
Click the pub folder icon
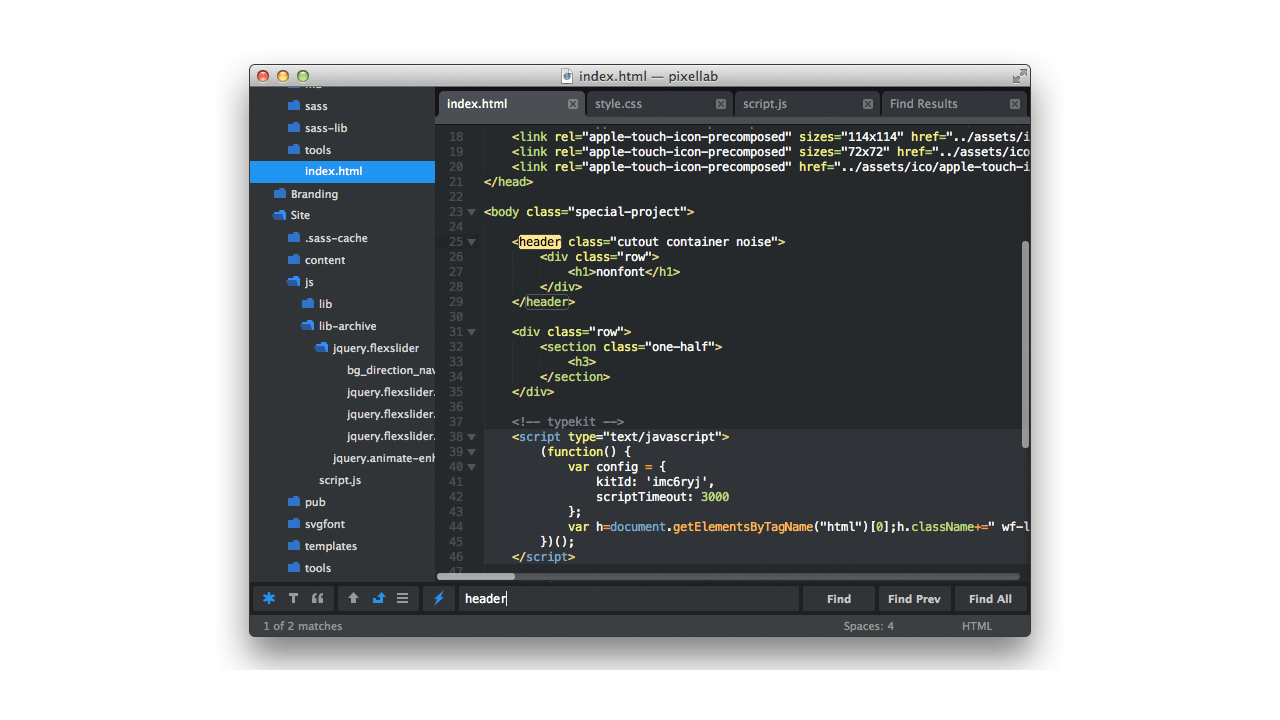pyautogui.click(x=294, y=501)
